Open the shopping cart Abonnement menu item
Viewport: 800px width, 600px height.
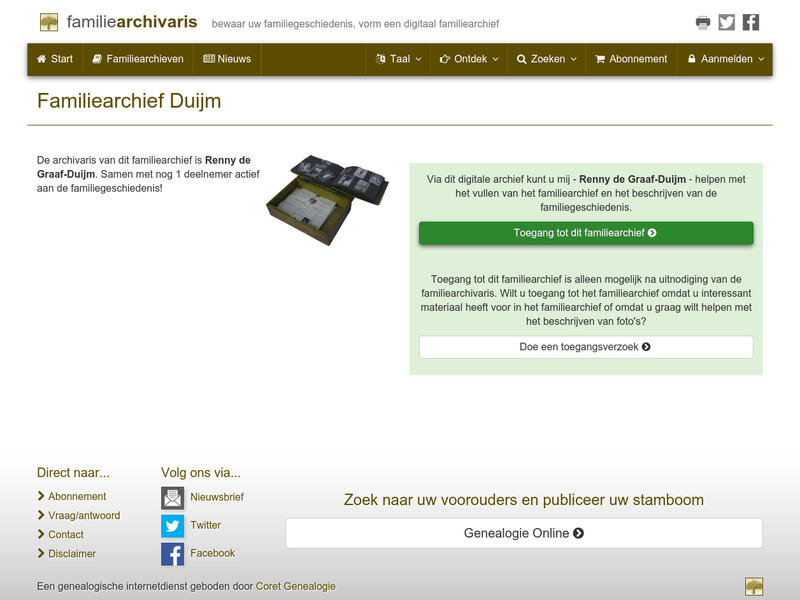pyautogui.click(x=630, y=59)
